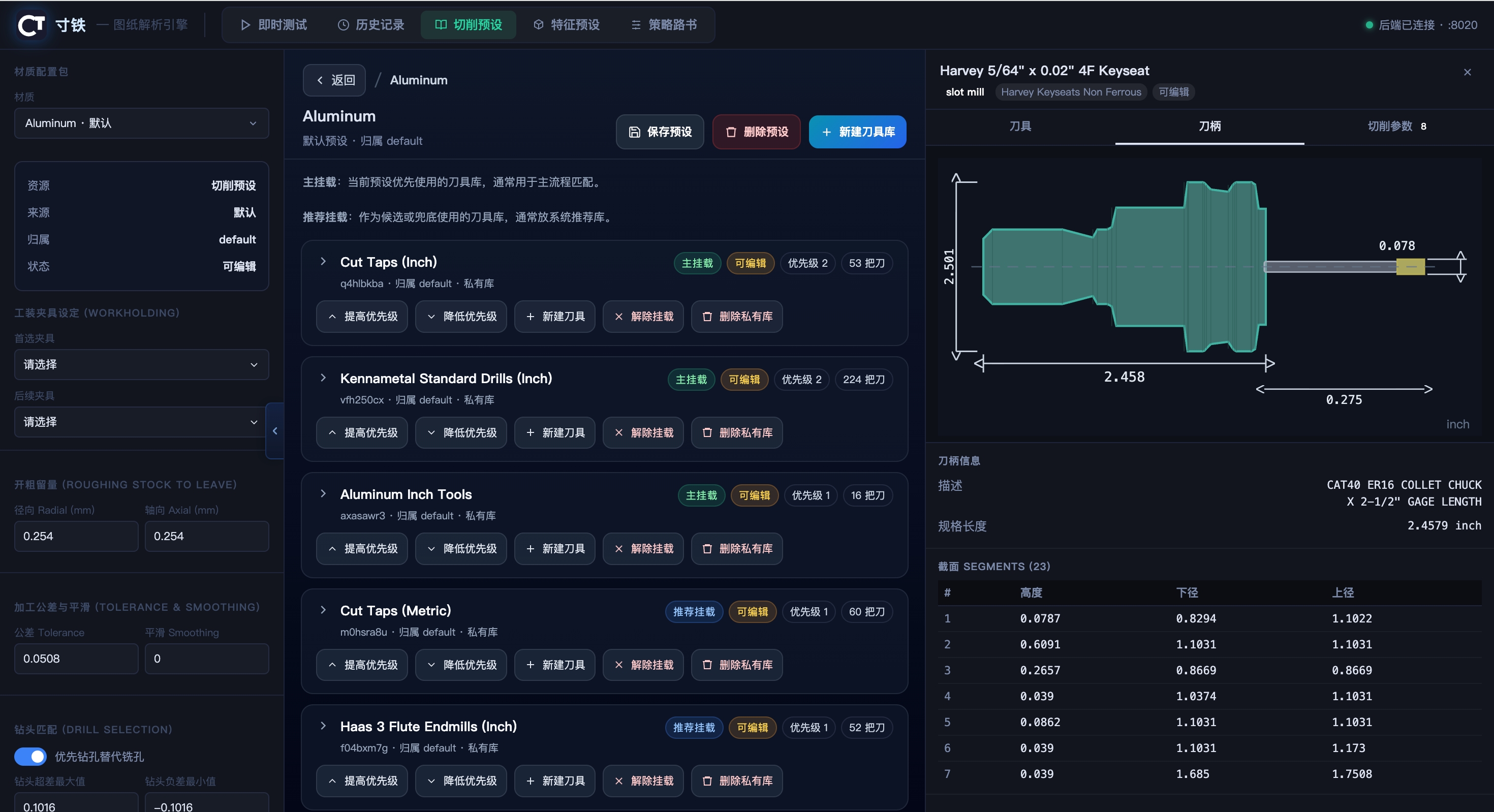
Task: Click 解除挂载 for Cut Taps (Inch)
Action: click(x=643, y=317)
